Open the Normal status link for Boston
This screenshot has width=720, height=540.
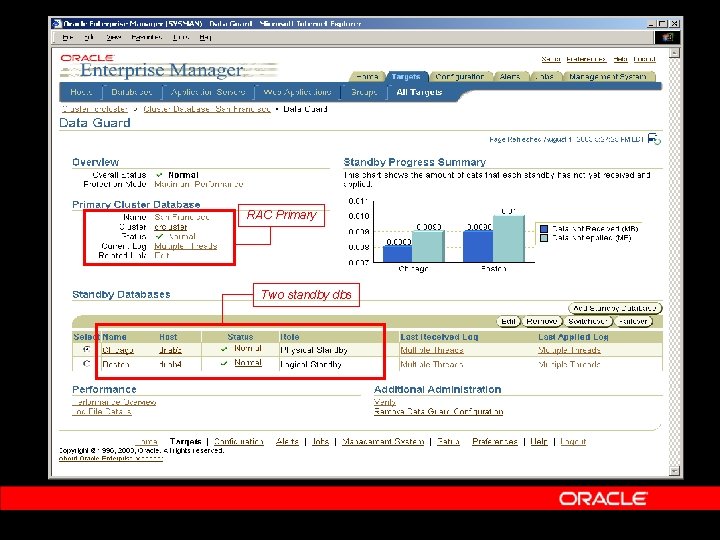(248, 363)
